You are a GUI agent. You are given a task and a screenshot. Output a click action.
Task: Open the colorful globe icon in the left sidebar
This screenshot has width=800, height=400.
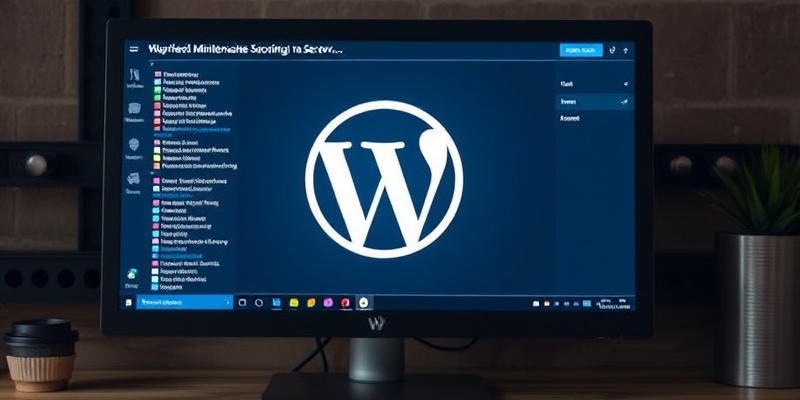click(132, 273)
